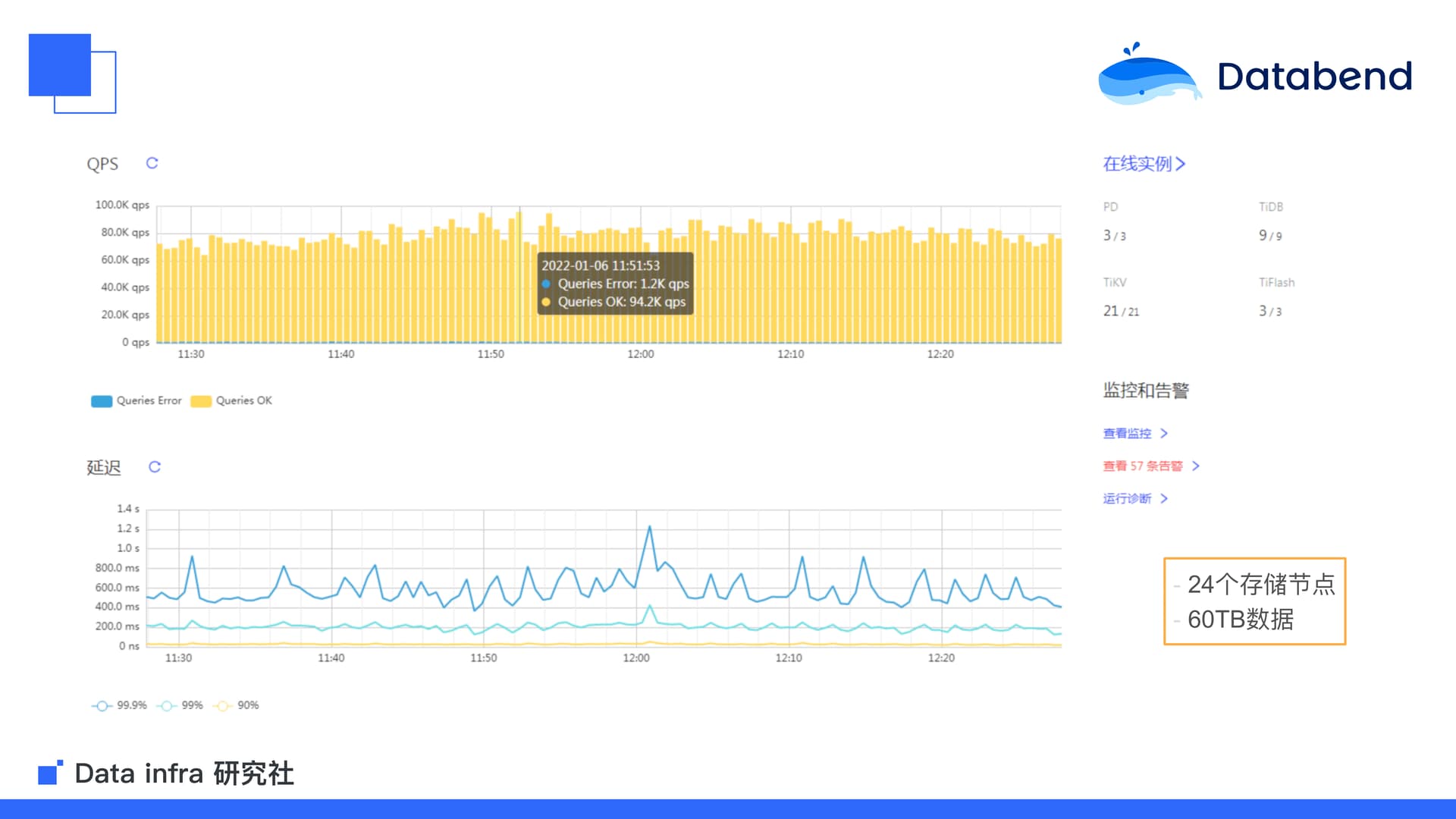Viewport: 1456px width, 819px height.
Task: Expand the 在线实例 section chevron
Action: coord(1180,164)
